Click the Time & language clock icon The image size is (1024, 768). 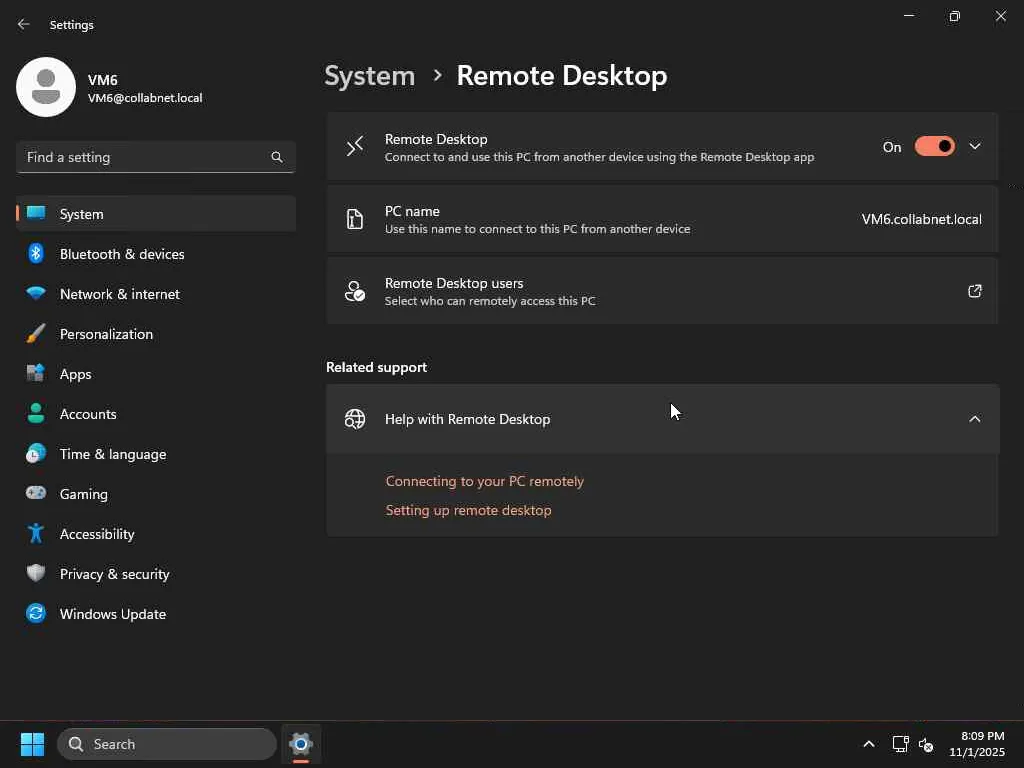pyautogui.click(x=36, y=453)
